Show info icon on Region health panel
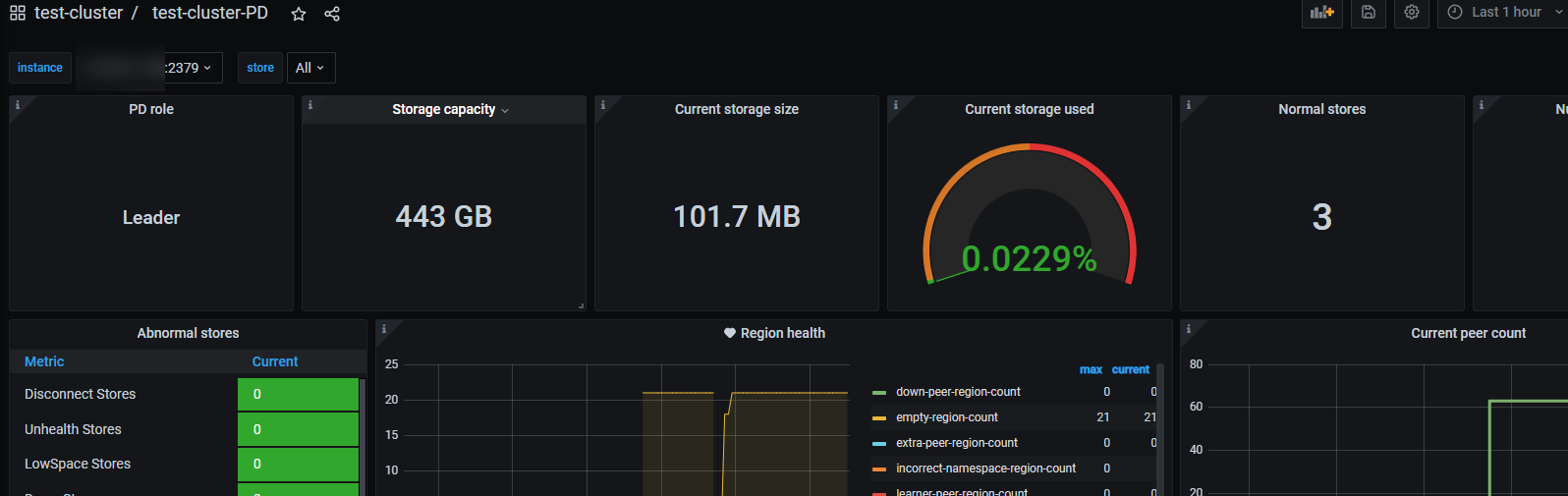This screenshot has height=496, width=1568. coord(383,328)
